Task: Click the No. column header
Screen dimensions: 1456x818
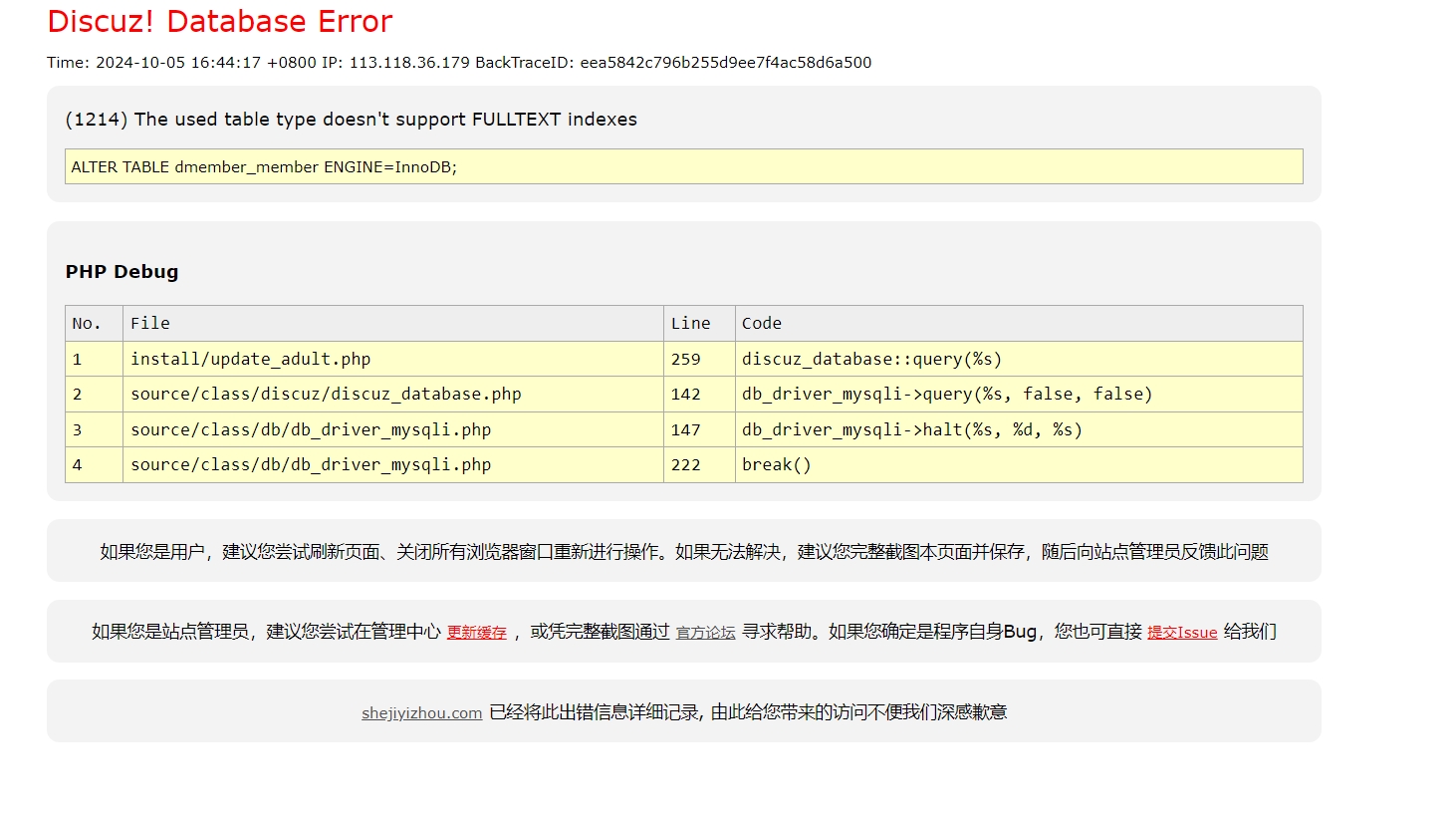Action: click(87, 324)
